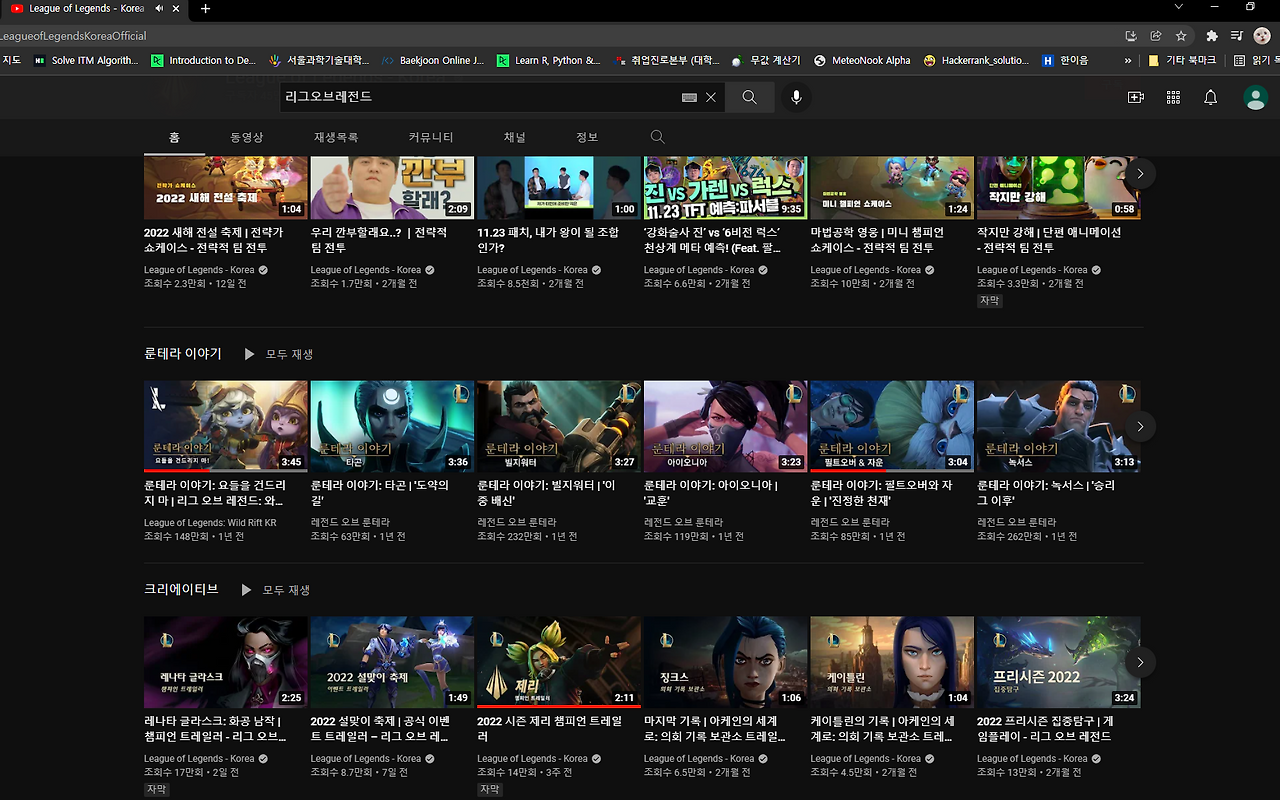The image size is (1280, 800).
Task: Switch to the 재생목록 tab
Action: point(336,137)
